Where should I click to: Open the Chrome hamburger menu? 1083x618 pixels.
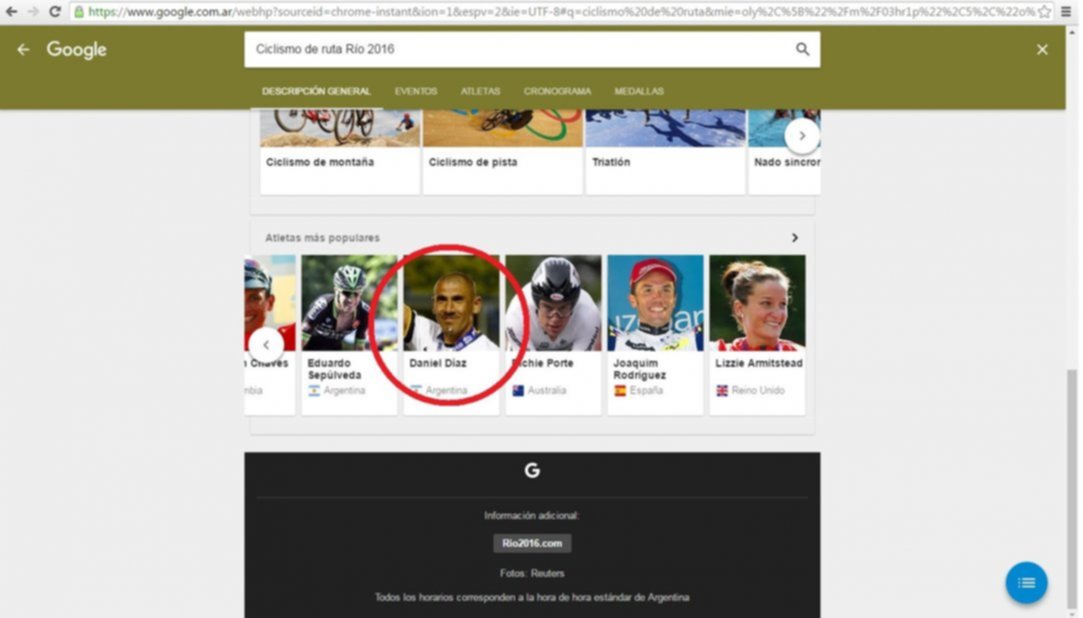(x=1066, y=12)
